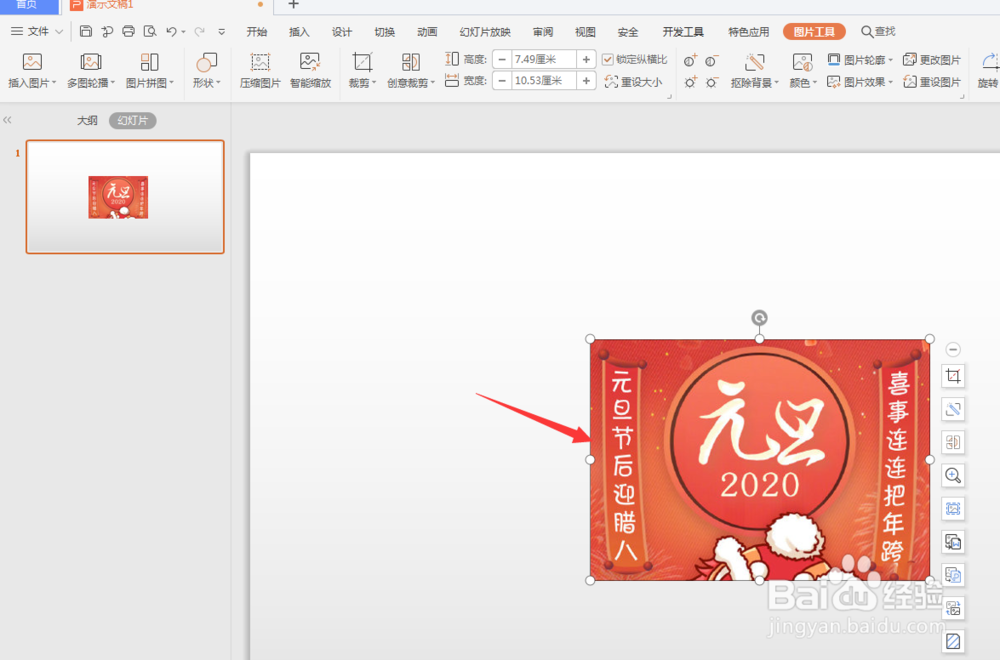The width and height of the screenshot is (1000, 660).
Task: Click Remove Background (抠除背景) icon
Action: pyautogui.click(x=754, y=62)
